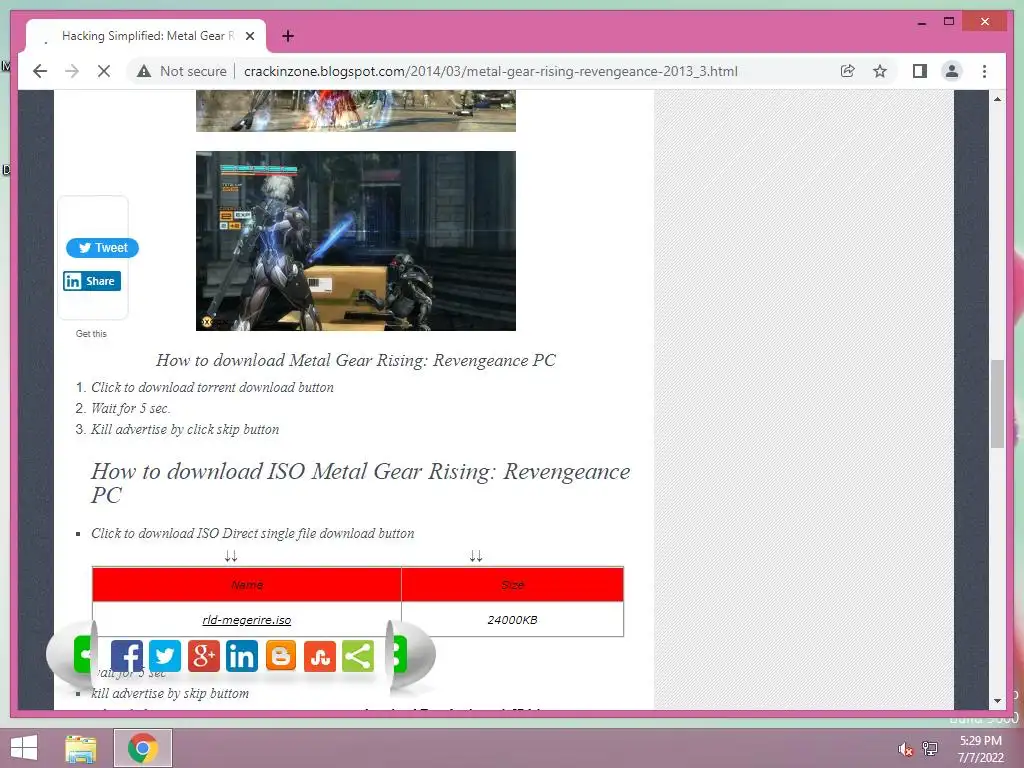Share via the Blogger icon
The height and width of the screenshot is (768, 1024).
pyautogui.click(x=281, y=656)
